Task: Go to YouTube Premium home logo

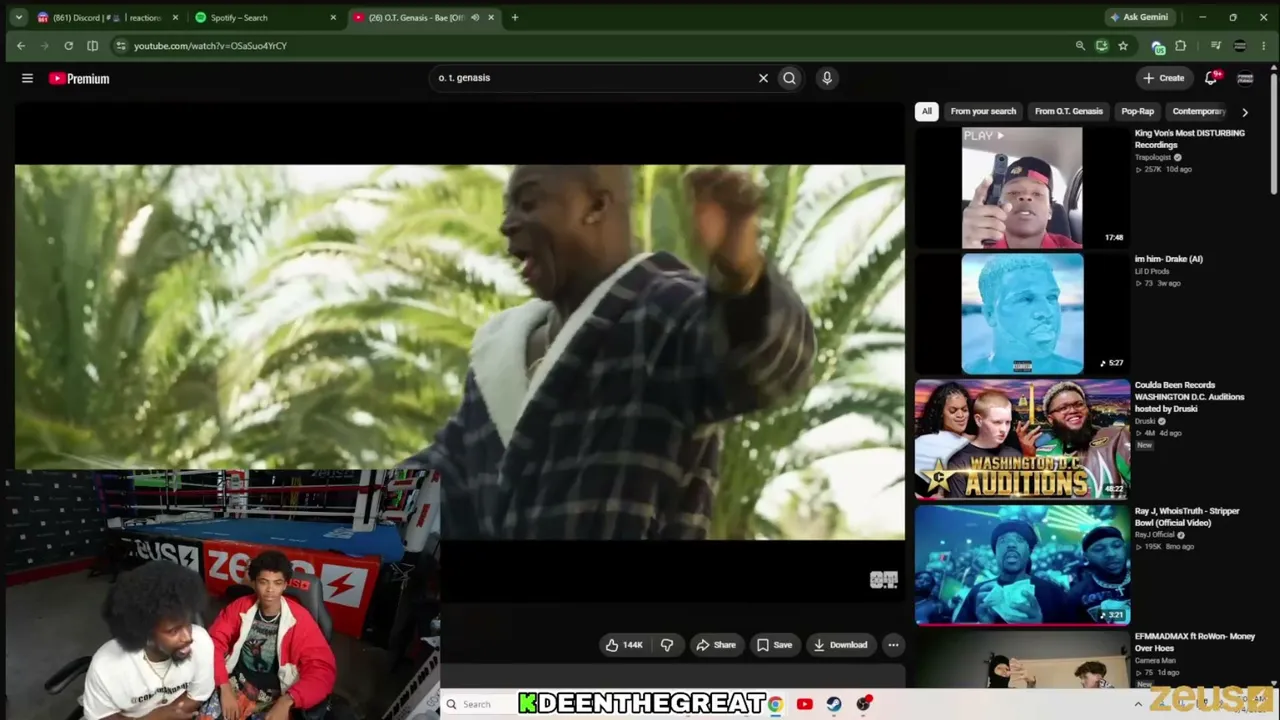Action: 79,78
